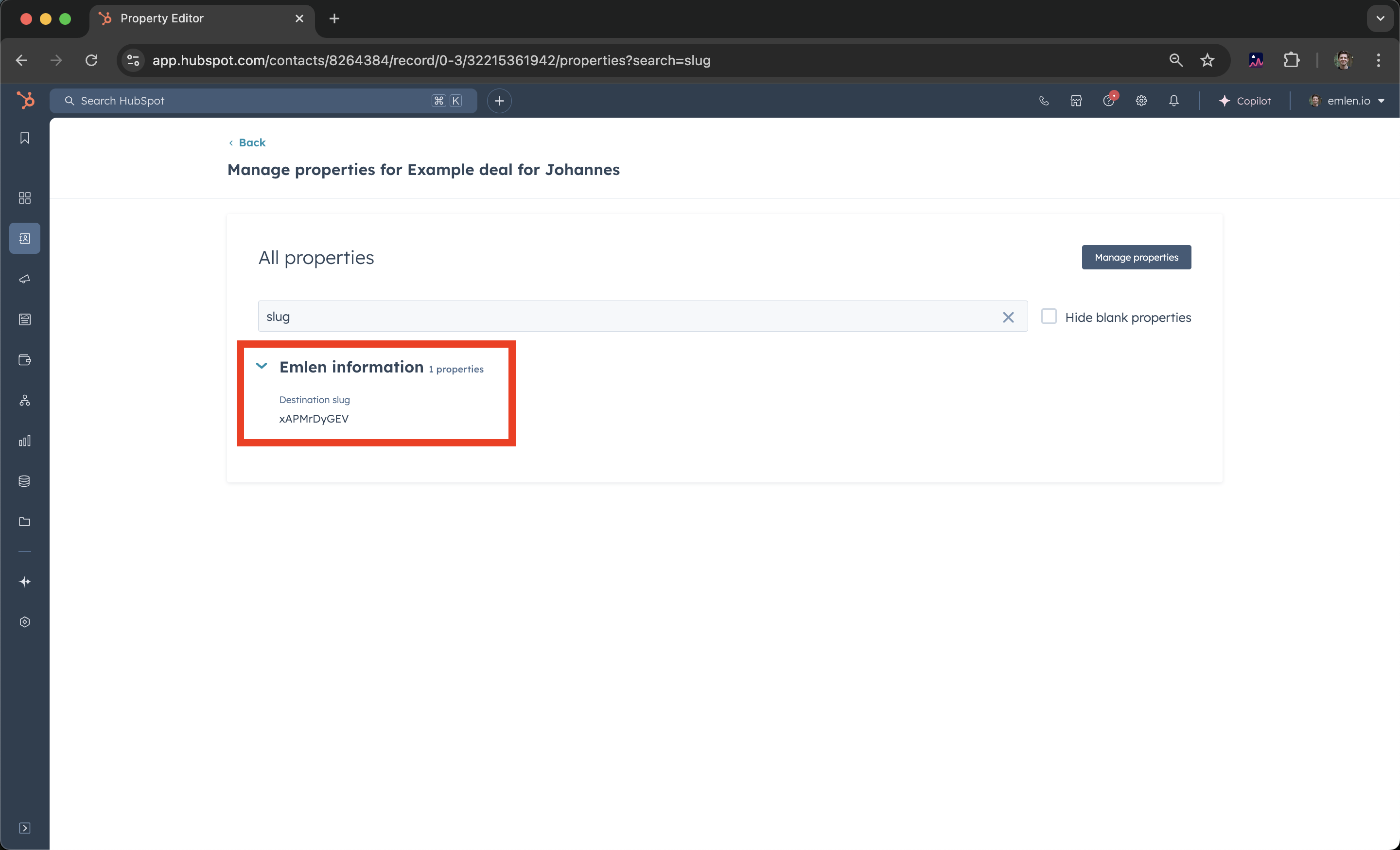Clear the slug search with X

[x=1008, y=317]
